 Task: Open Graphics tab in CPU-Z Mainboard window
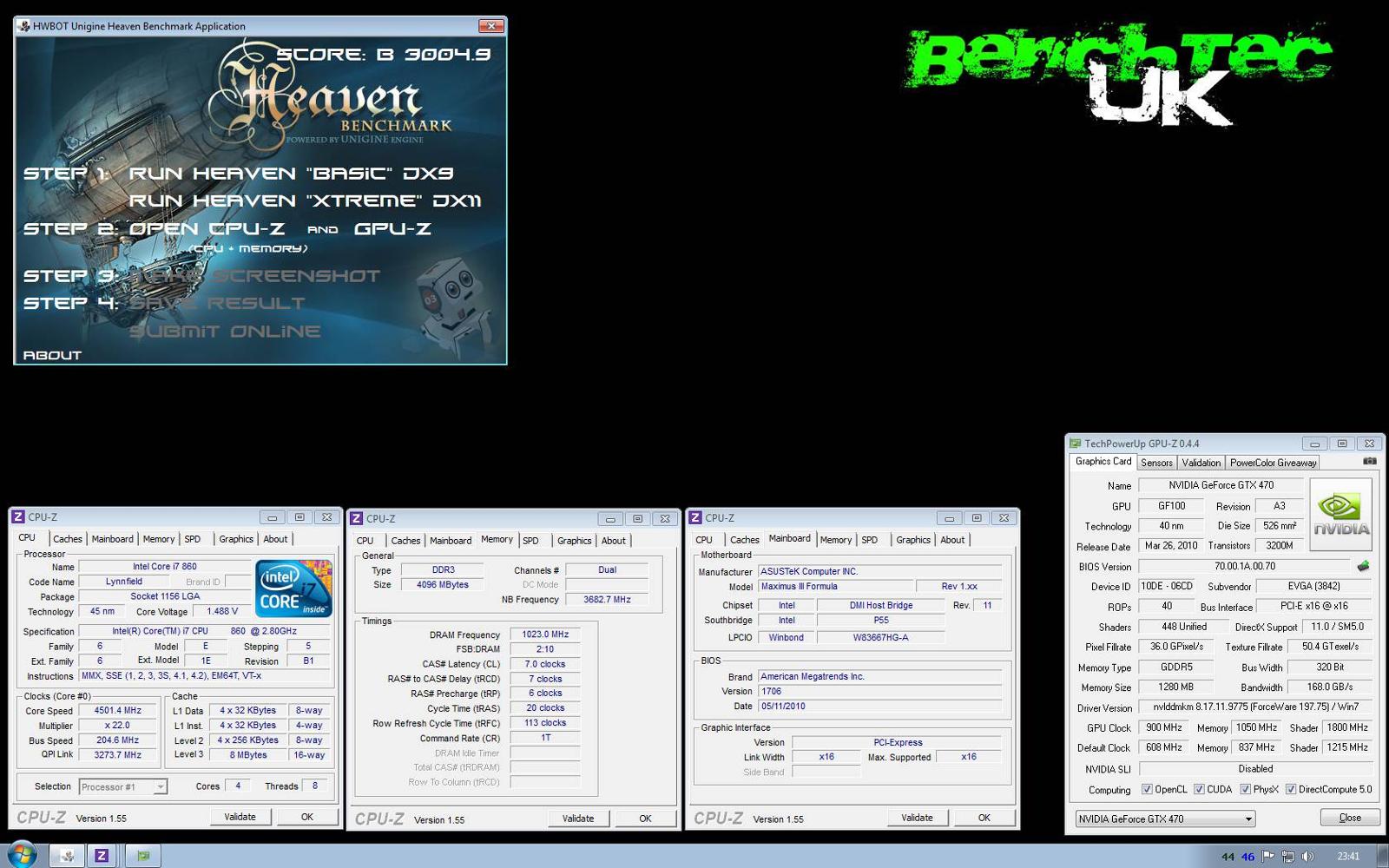click(x=912, y=540)
